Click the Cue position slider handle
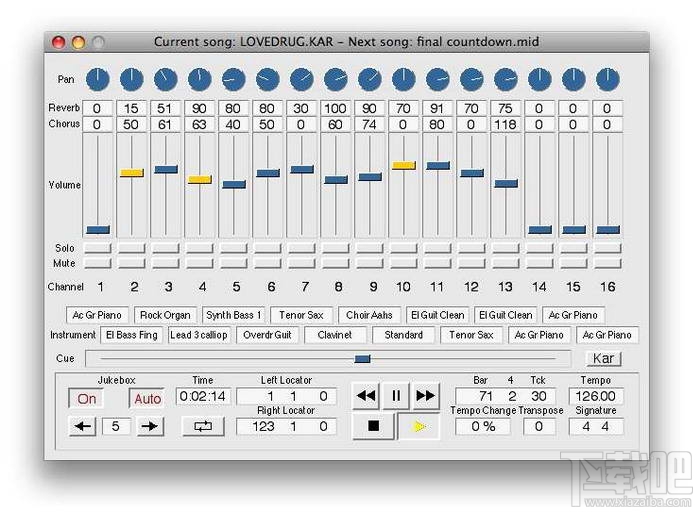The height and width of the screenshot is (512, 700). click(363, 358)
